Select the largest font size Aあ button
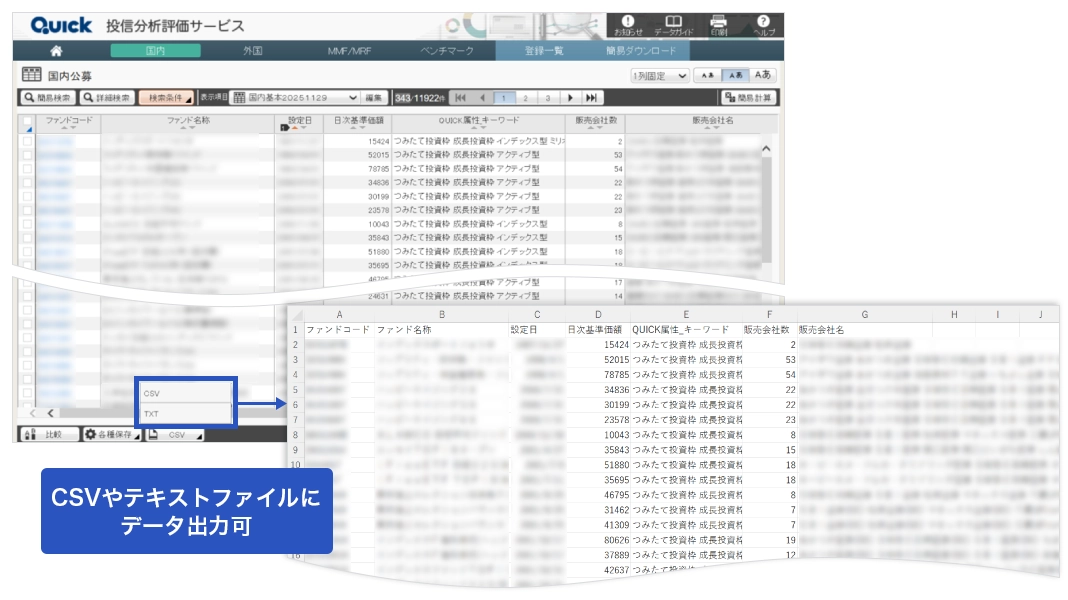Viewport: 1068px width, 600px height. (x=763, y=76)
